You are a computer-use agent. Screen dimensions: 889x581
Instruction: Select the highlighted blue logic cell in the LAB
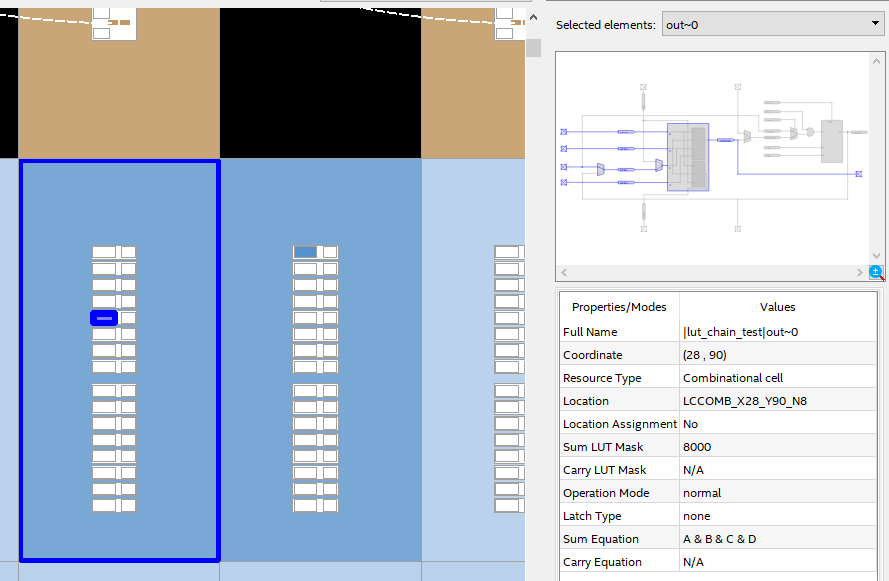tap(104, 318)
